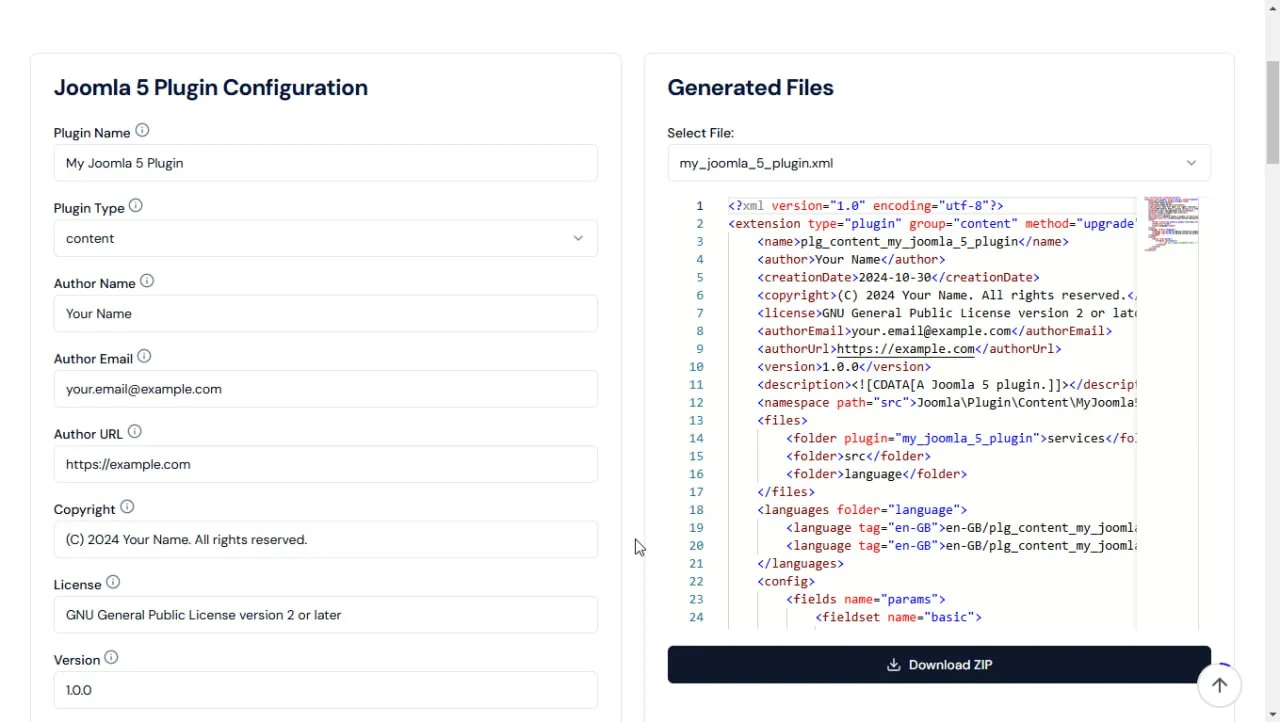Screen dimensions: 1280x722
Task: Click the '</languages>' closing tag line
Action: pos(800,564)
